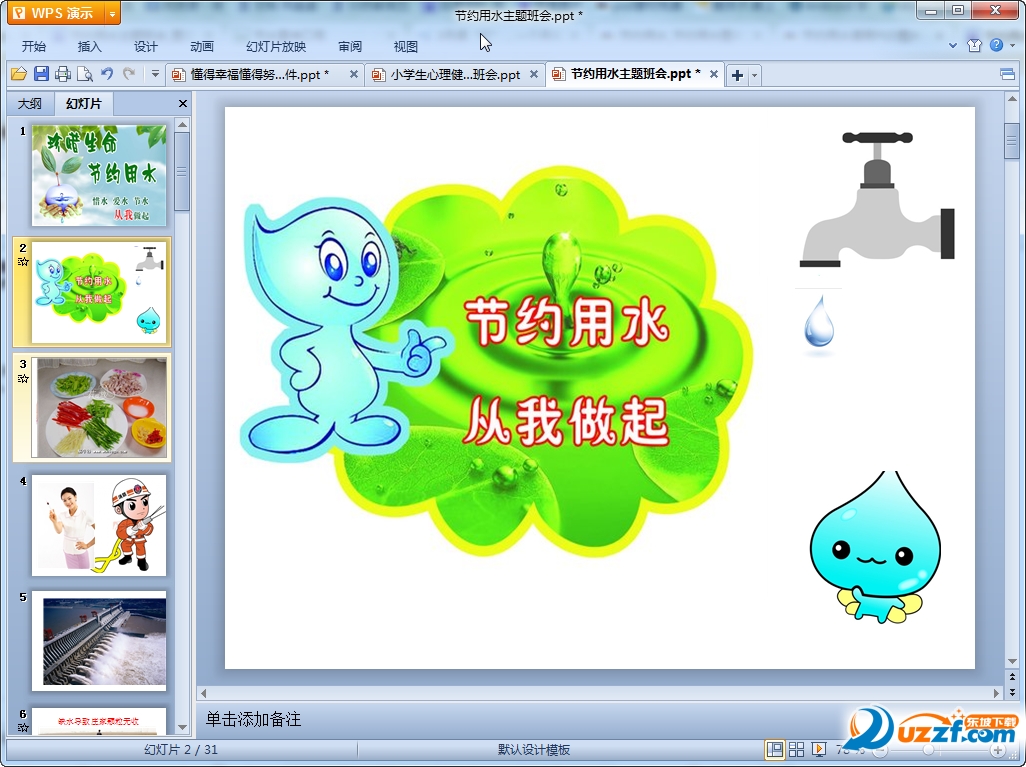Open the quick access toolbar customize dropdown
The height and width of the screenshot is (767, 1026).
click(x=155, y=74)
